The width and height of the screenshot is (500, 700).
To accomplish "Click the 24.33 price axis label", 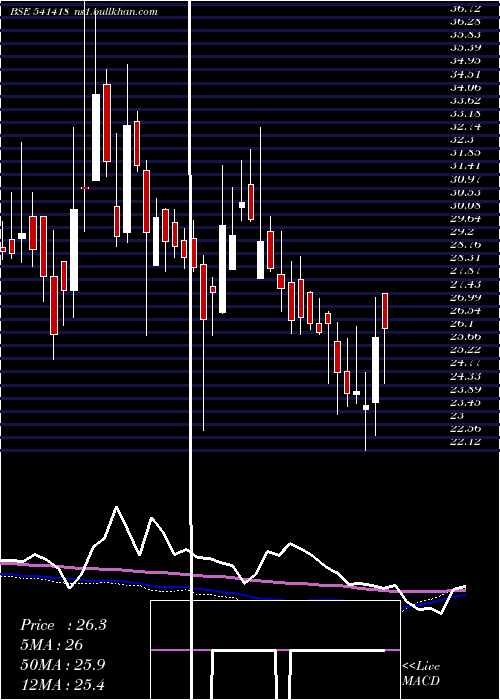I will click(x=466, y=376).
